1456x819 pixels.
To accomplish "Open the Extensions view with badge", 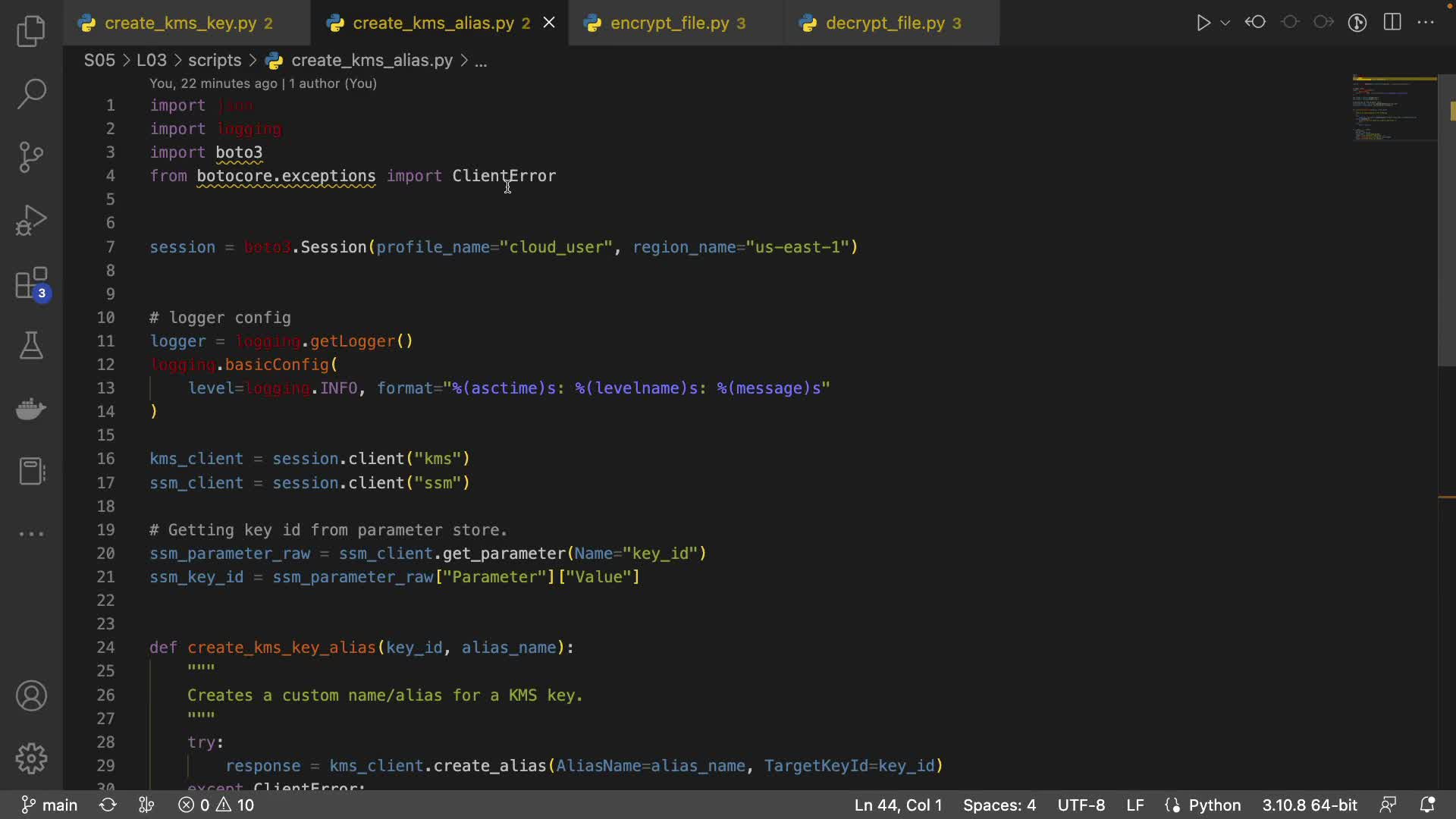I will click(31, 284).
